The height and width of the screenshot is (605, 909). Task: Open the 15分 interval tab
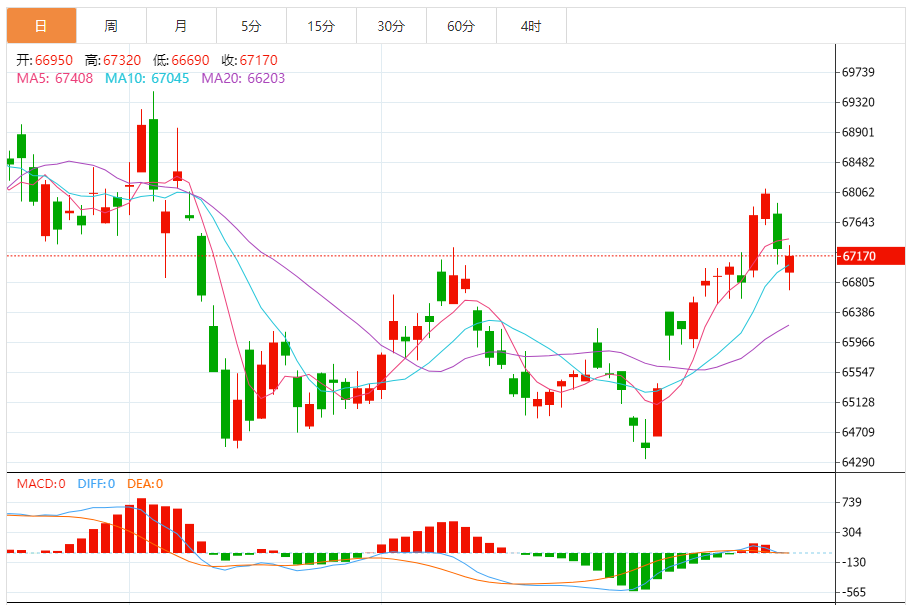click(321, 26)
